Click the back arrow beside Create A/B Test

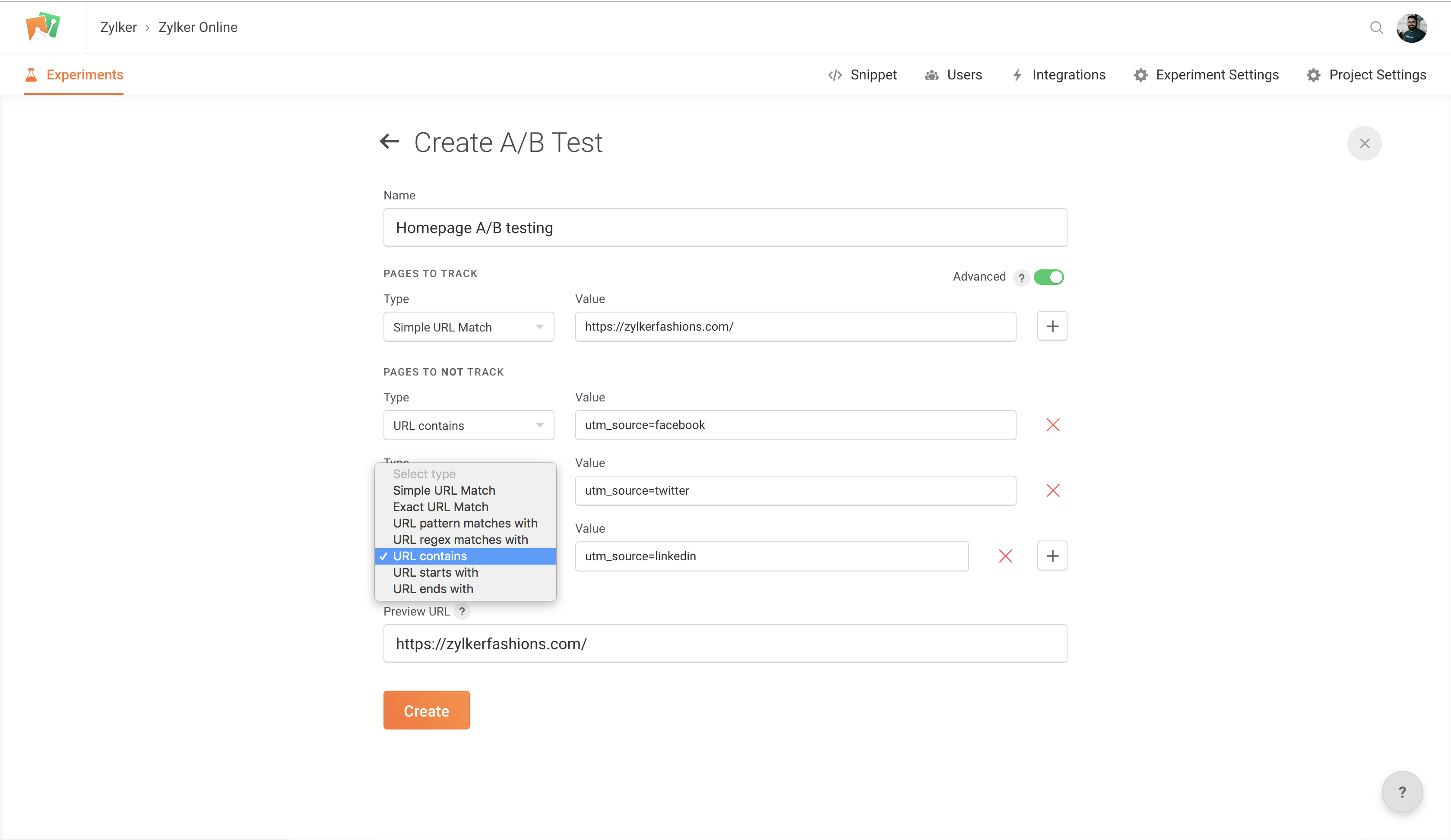[x=389, y=142]
